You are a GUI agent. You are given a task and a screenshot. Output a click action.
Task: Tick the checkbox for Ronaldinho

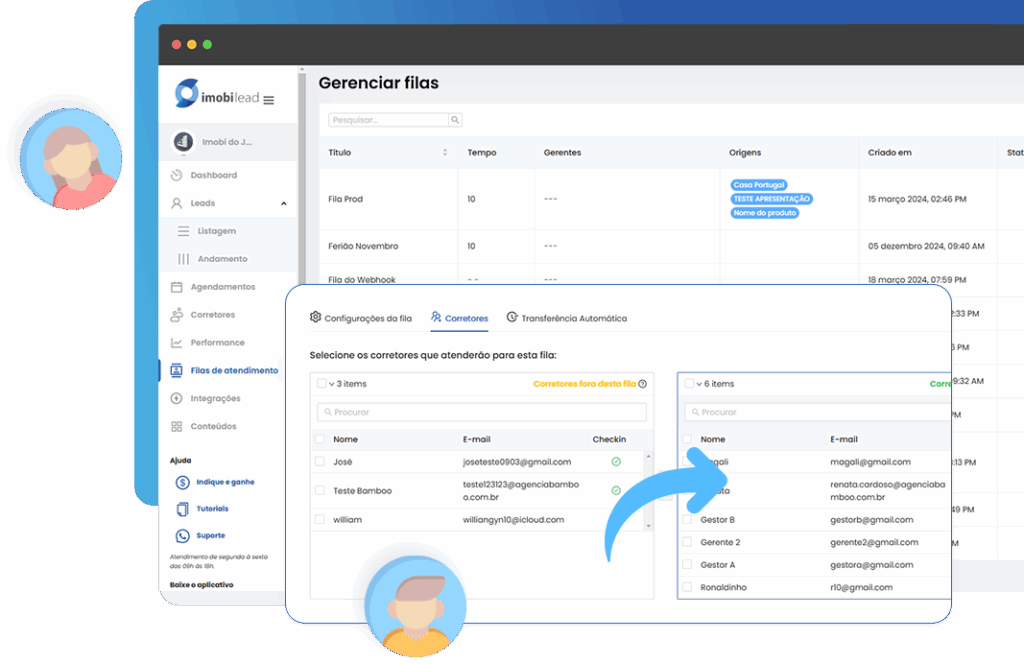tap(687, 587)
